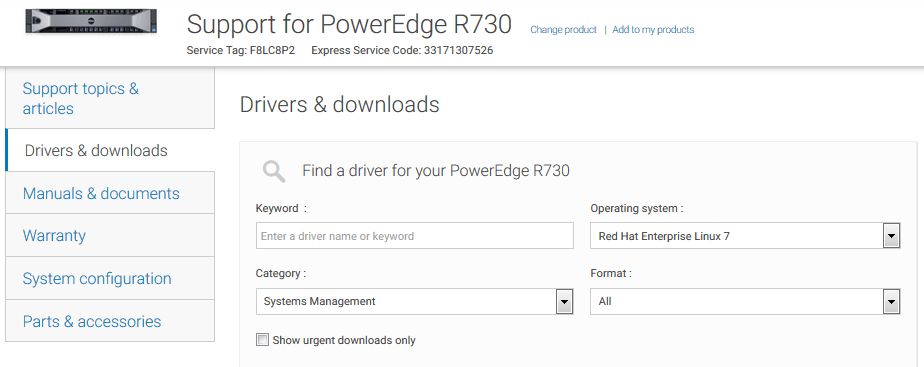Expand the Category dropdown arrow
The height and width of the screenshot is (367, 924).
[x=565, y=302]
